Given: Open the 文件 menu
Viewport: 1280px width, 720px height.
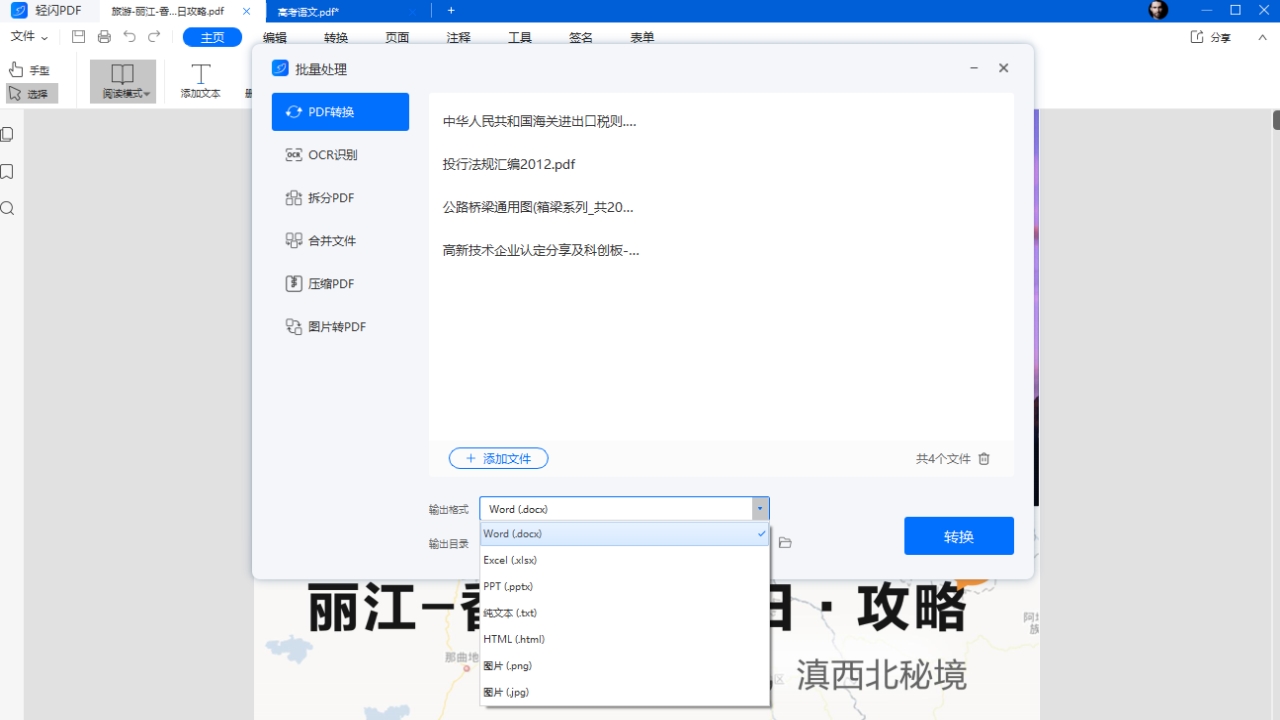Looking at the screenshot, I should point(24,36).
